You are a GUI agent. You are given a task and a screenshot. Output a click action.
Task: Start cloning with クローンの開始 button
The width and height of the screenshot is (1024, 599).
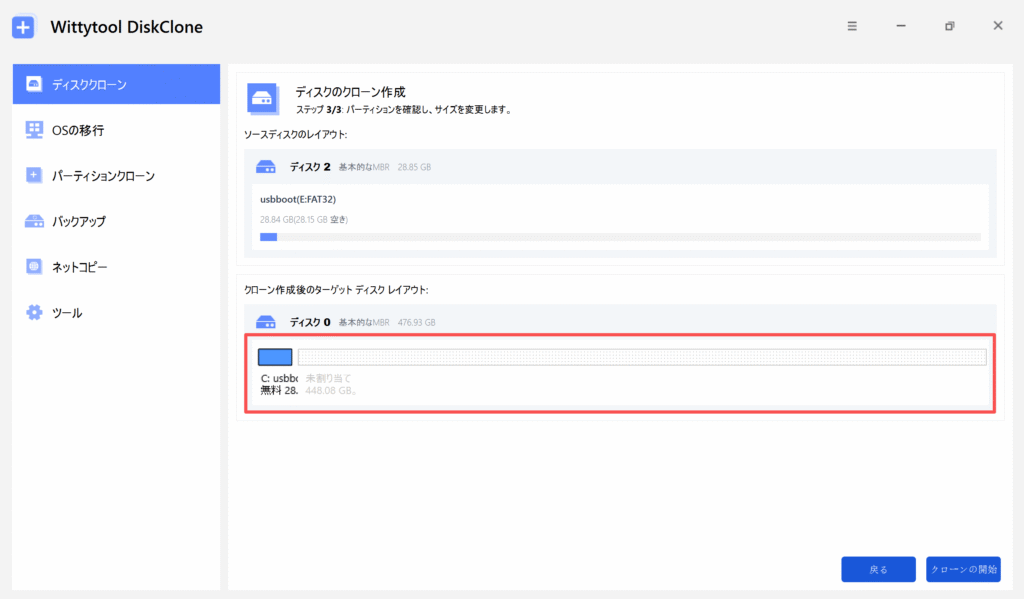963,569
